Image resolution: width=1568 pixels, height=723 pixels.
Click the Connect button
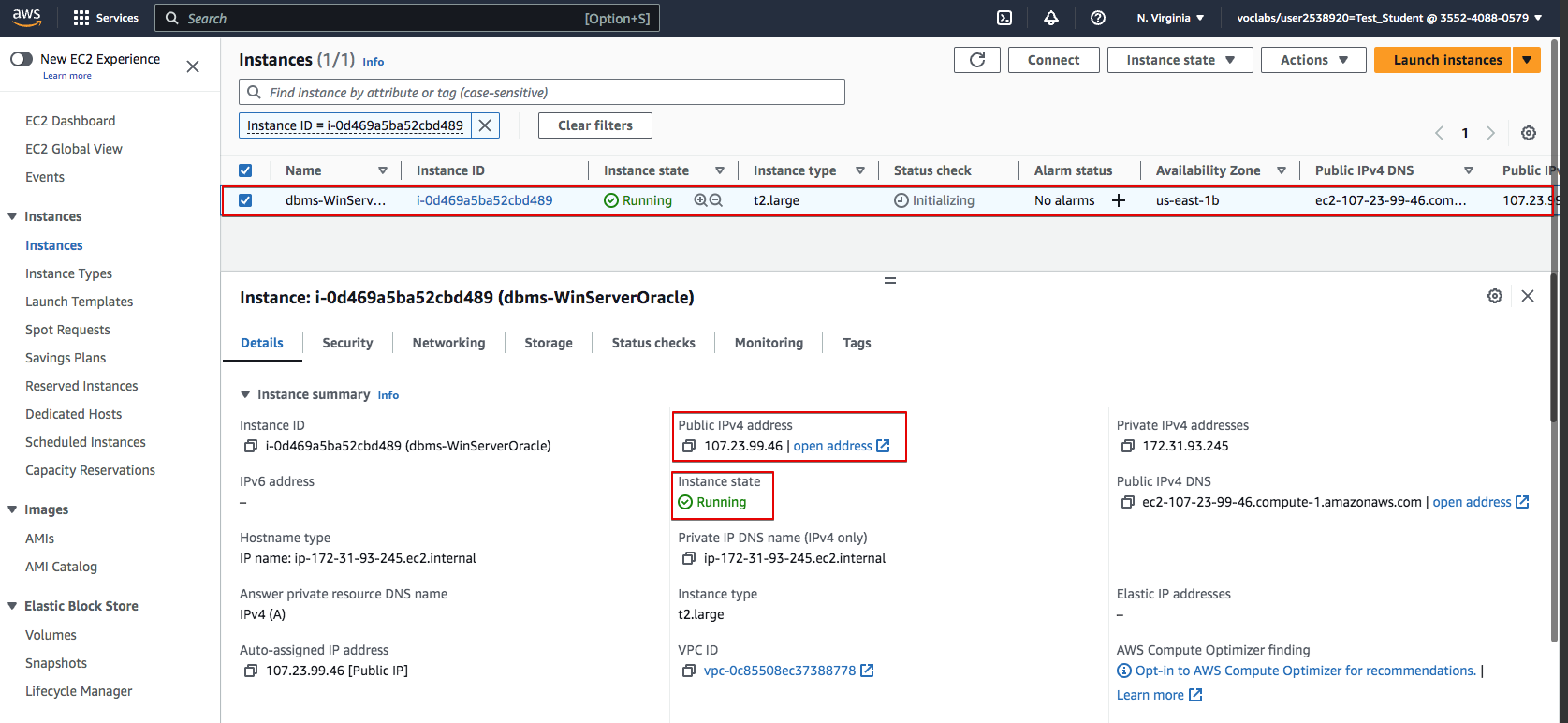click(x=1053, y=60)
